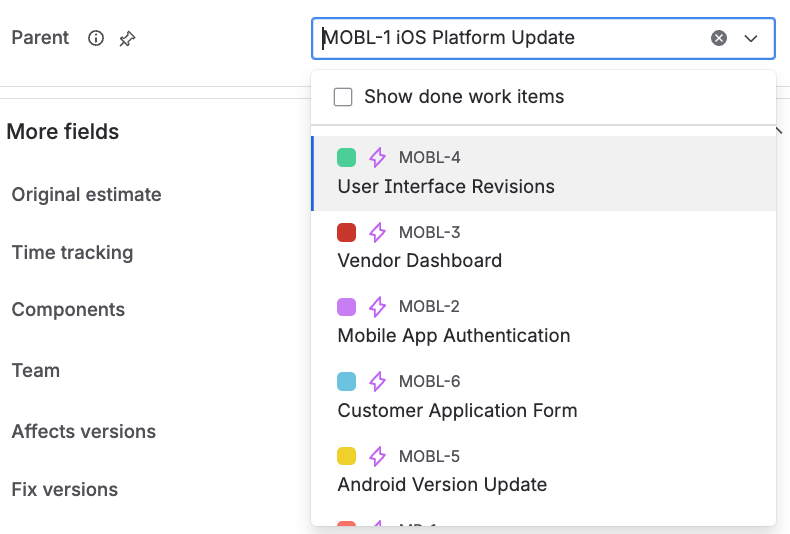Click the epic lightning icon beside MOBL-3

pyautogui.click(x=377, y=232)
